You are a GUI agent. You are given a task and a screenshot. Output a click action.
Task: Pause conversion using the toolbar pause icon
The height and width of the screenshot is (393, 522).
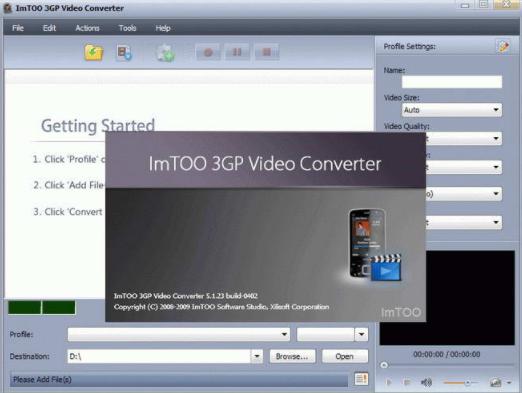pos(237,52)
